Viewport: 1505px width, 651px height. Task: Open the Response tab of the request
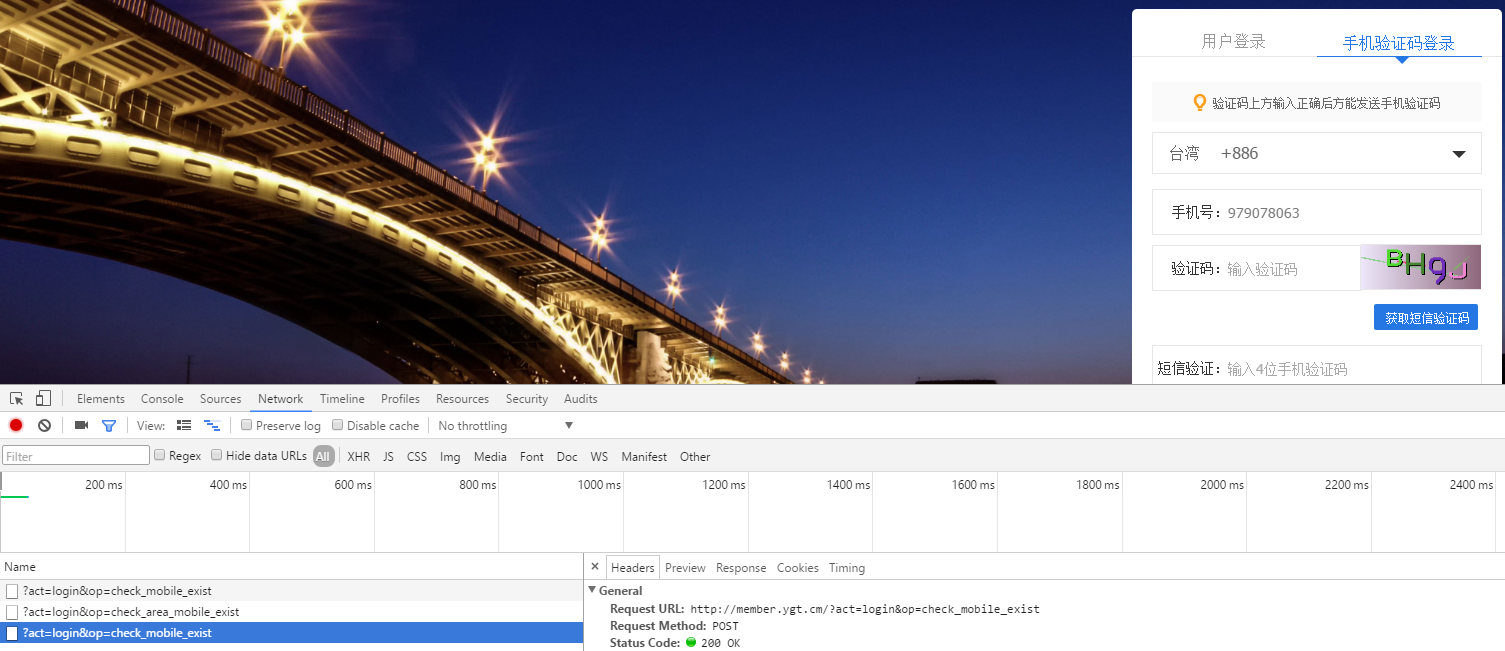coord(741,568)
